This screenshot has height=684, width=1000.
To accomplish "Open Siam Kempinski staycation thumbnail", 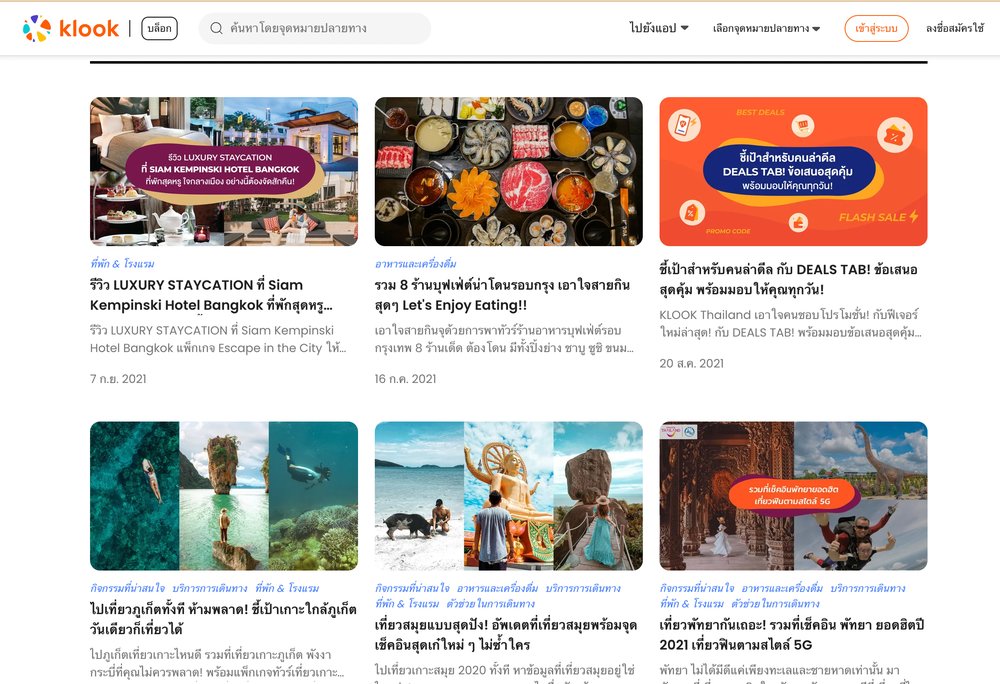I will [x=224, y=171].
